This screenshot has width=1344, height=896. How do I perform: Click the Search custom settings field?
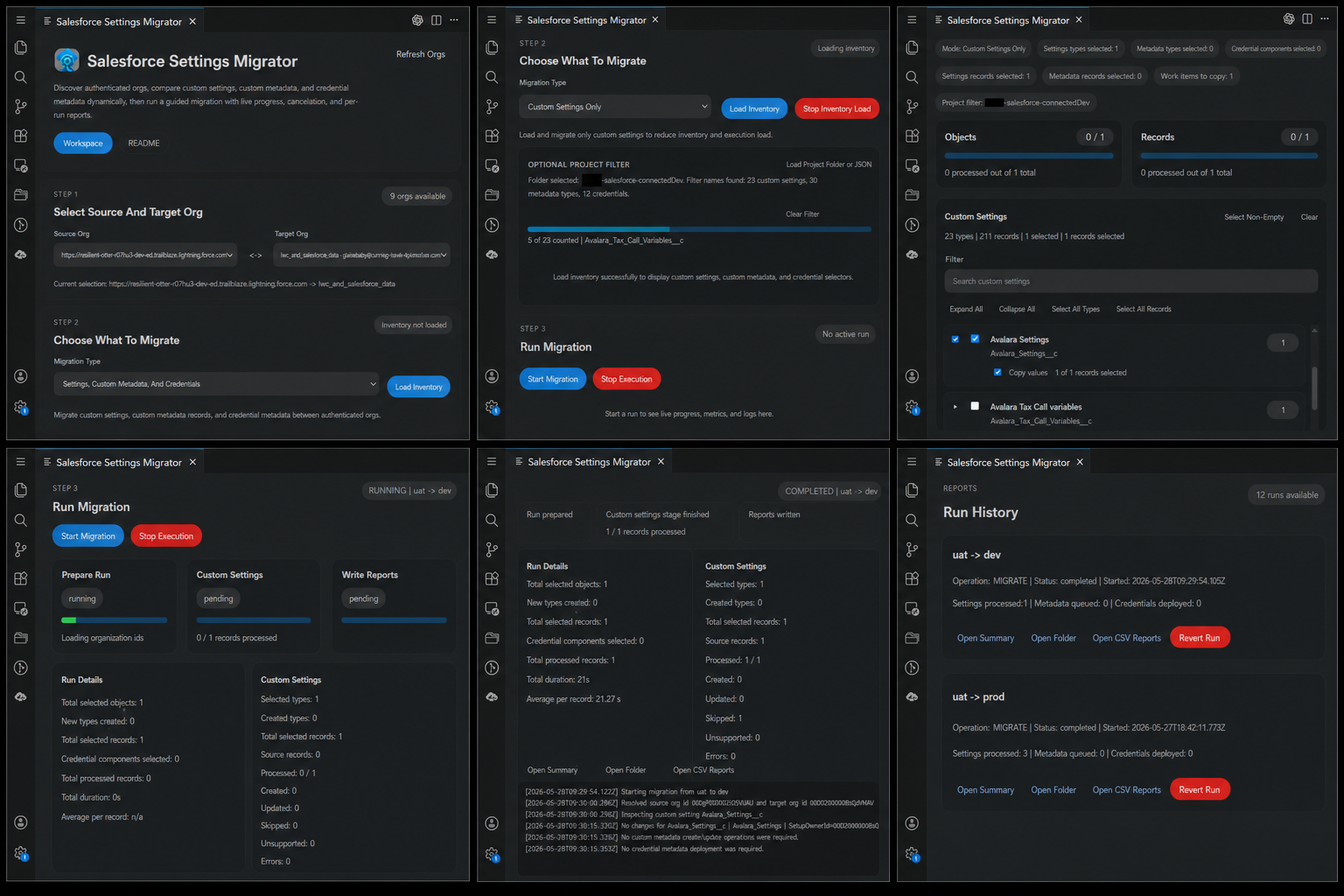(x=1130, y=281)
